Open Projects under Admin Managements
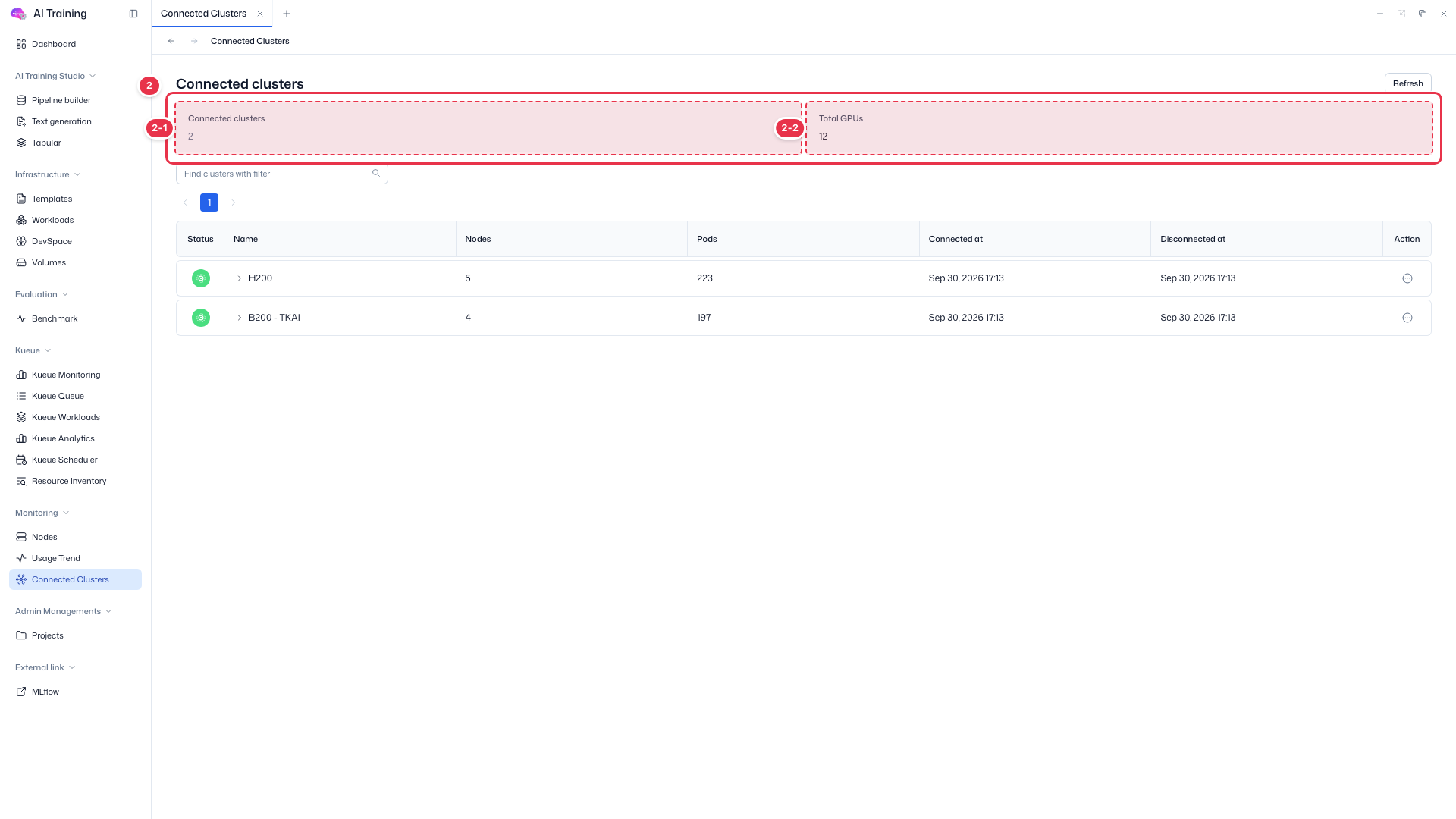 (75, 635)
